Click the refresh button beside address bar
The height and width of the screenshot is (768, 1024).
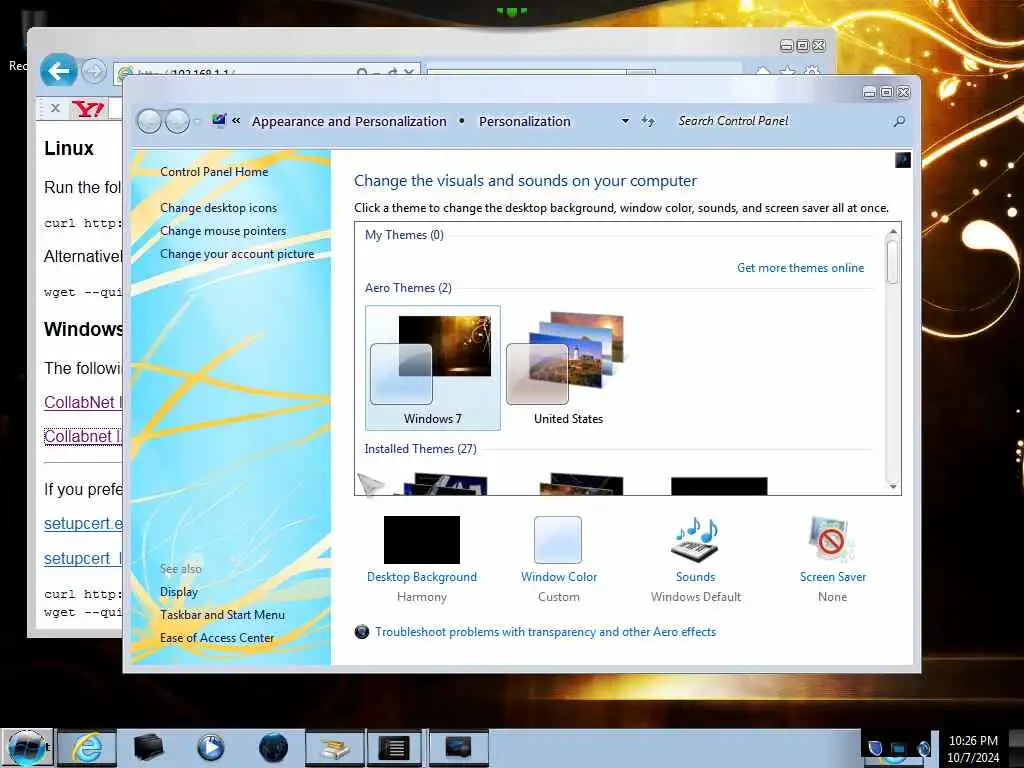click(x=647, y=121)
